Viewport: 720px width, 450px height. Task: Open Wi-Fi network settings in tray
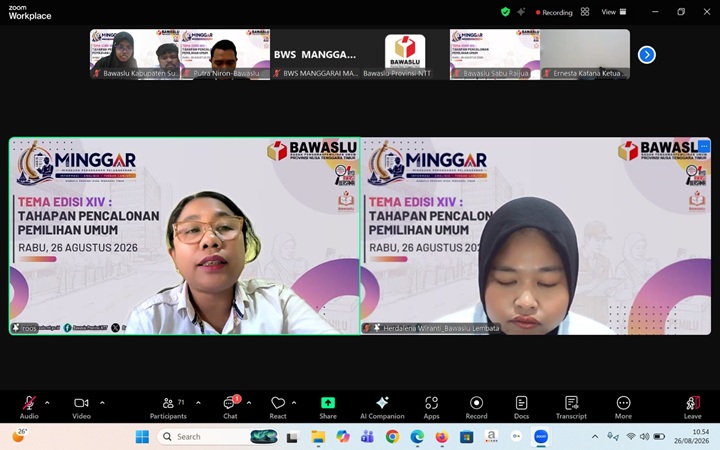[x=631, y=437]
